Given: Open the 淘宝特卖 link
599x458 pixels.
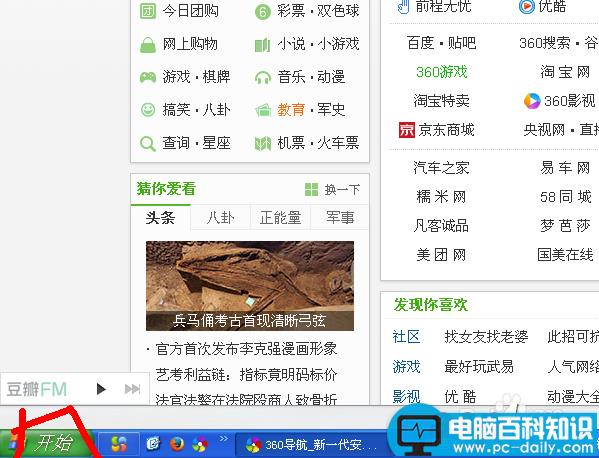Looking at the screenshot, I should pyautogui.click(x=441, y=101).
